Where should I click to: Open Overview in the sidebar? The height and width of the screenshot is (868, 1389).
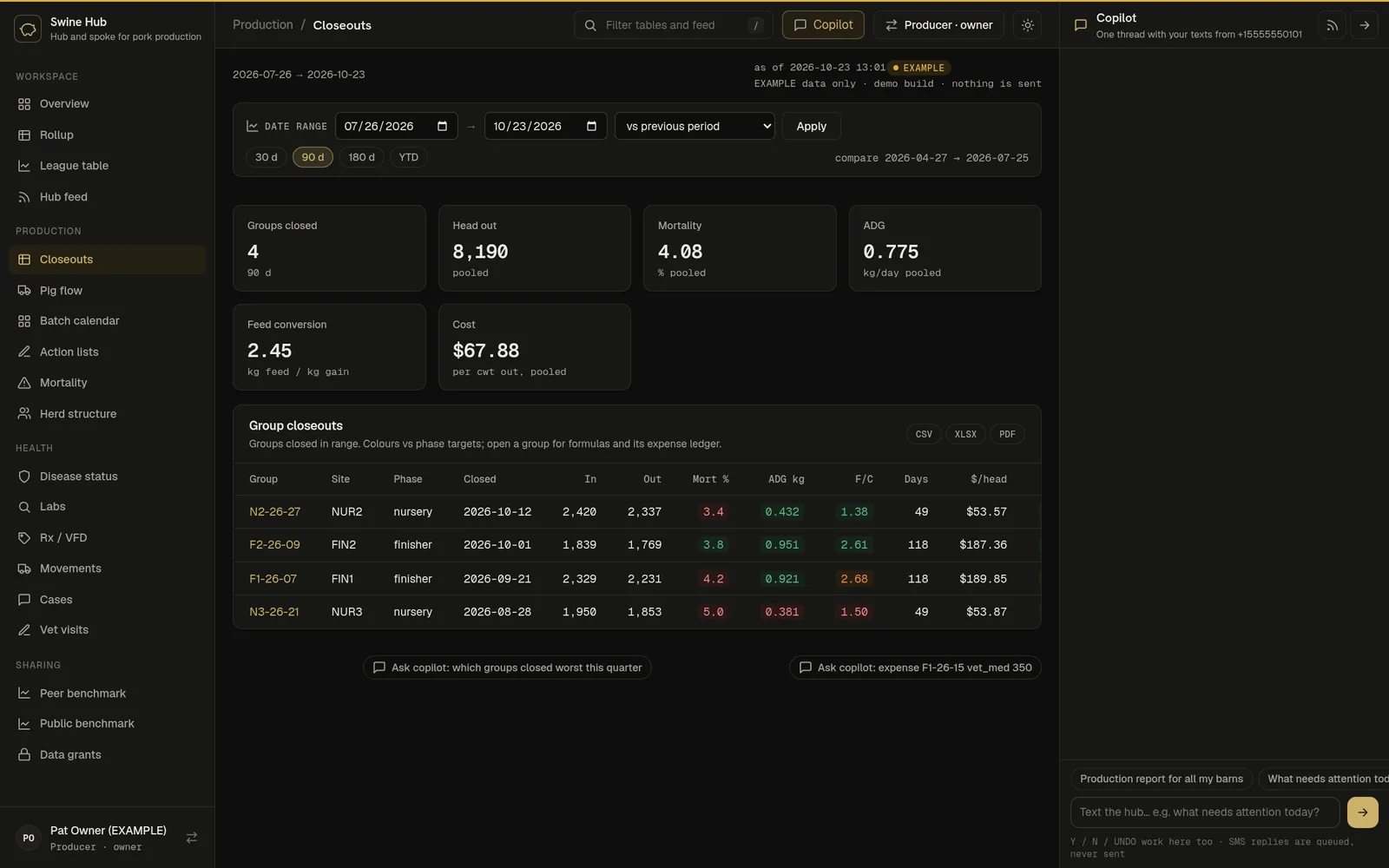108,104
